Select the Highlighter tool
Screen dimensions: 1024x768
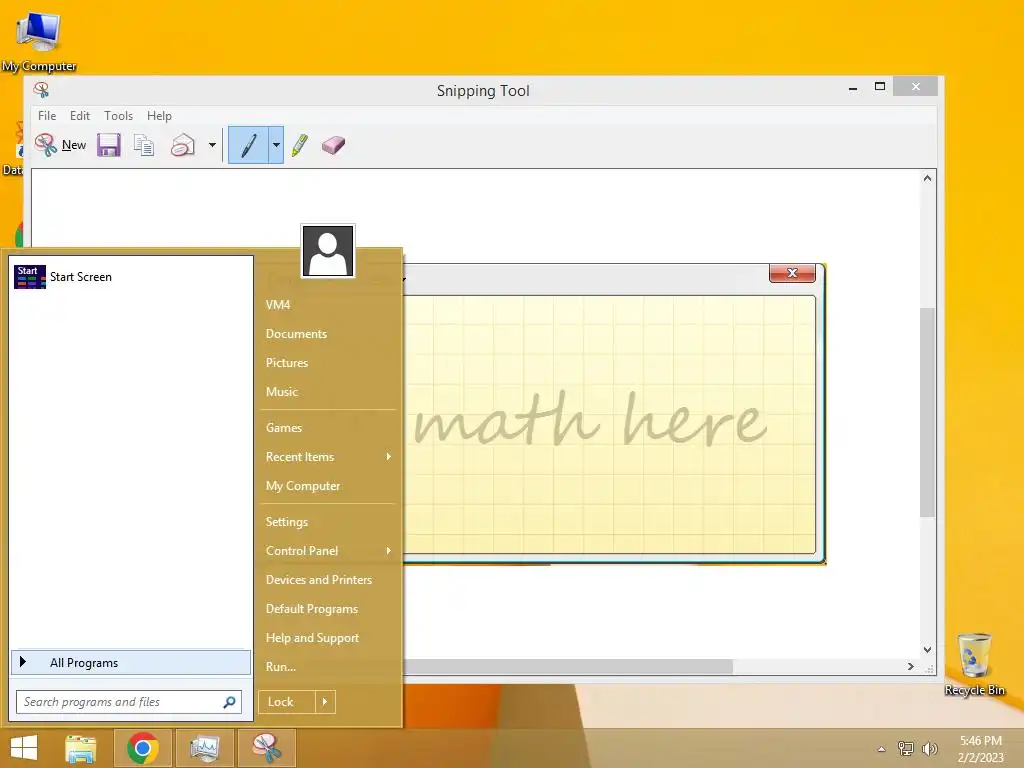pyautogui.click(x=300, y=145)
